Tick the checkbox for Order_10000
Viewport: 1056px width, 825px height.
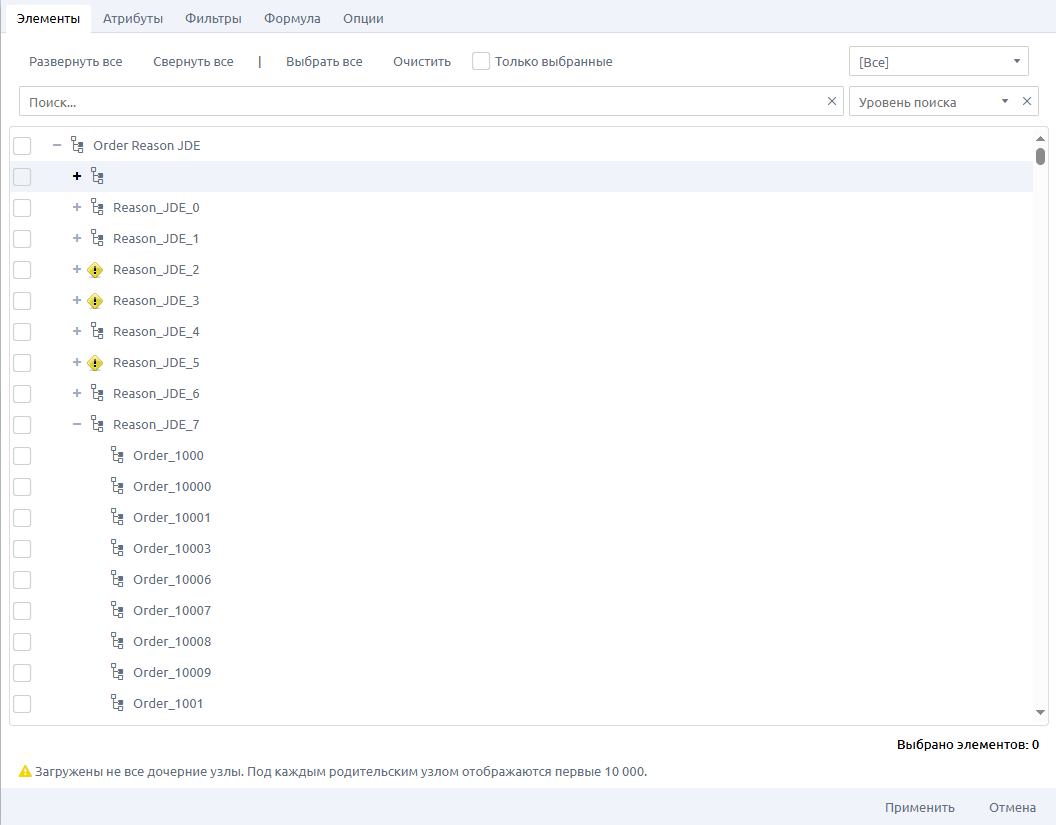22,487
